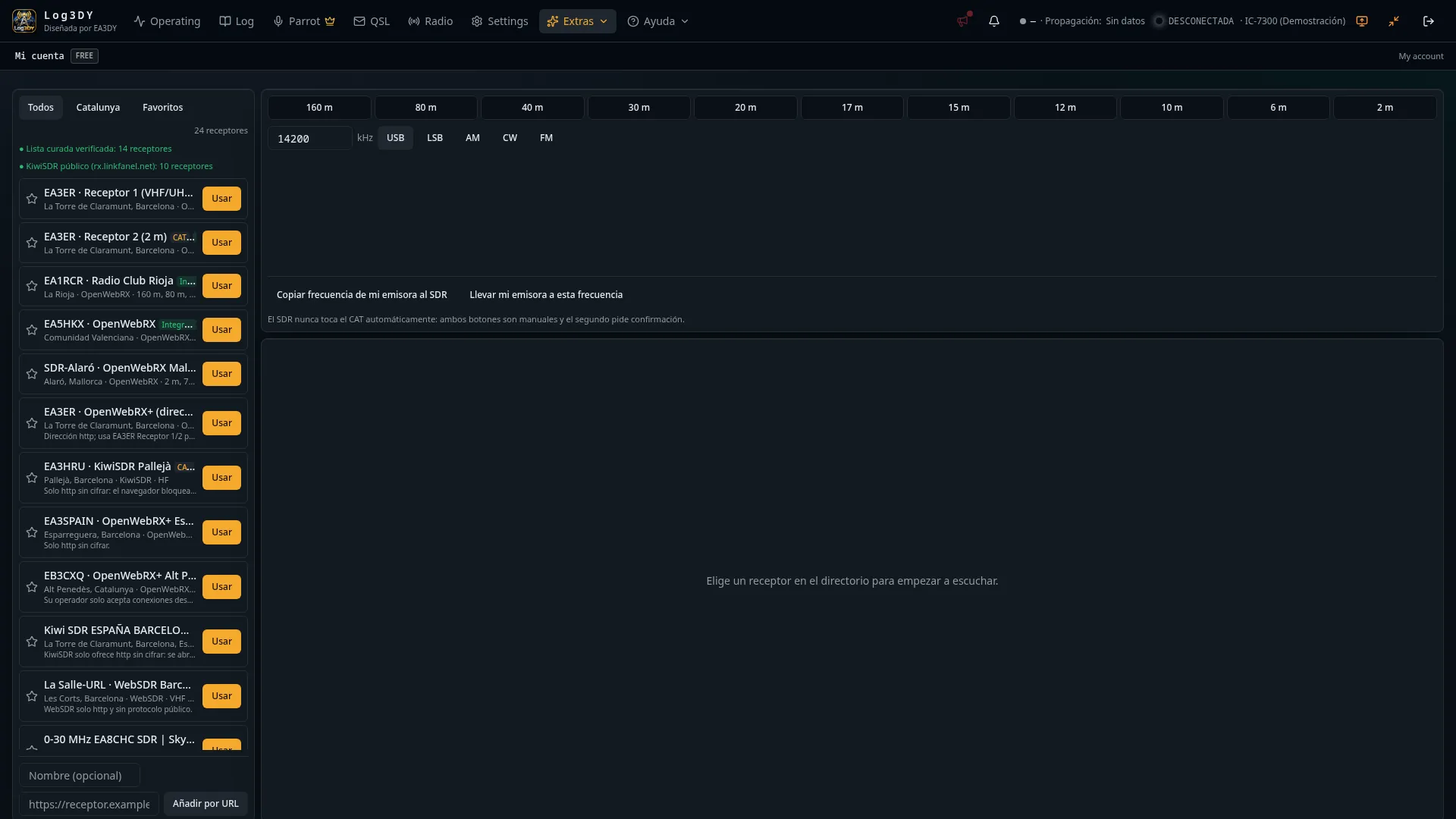Select the 12 m band
Viewport: 1456px width, 819px height.
click(1065, 108)
